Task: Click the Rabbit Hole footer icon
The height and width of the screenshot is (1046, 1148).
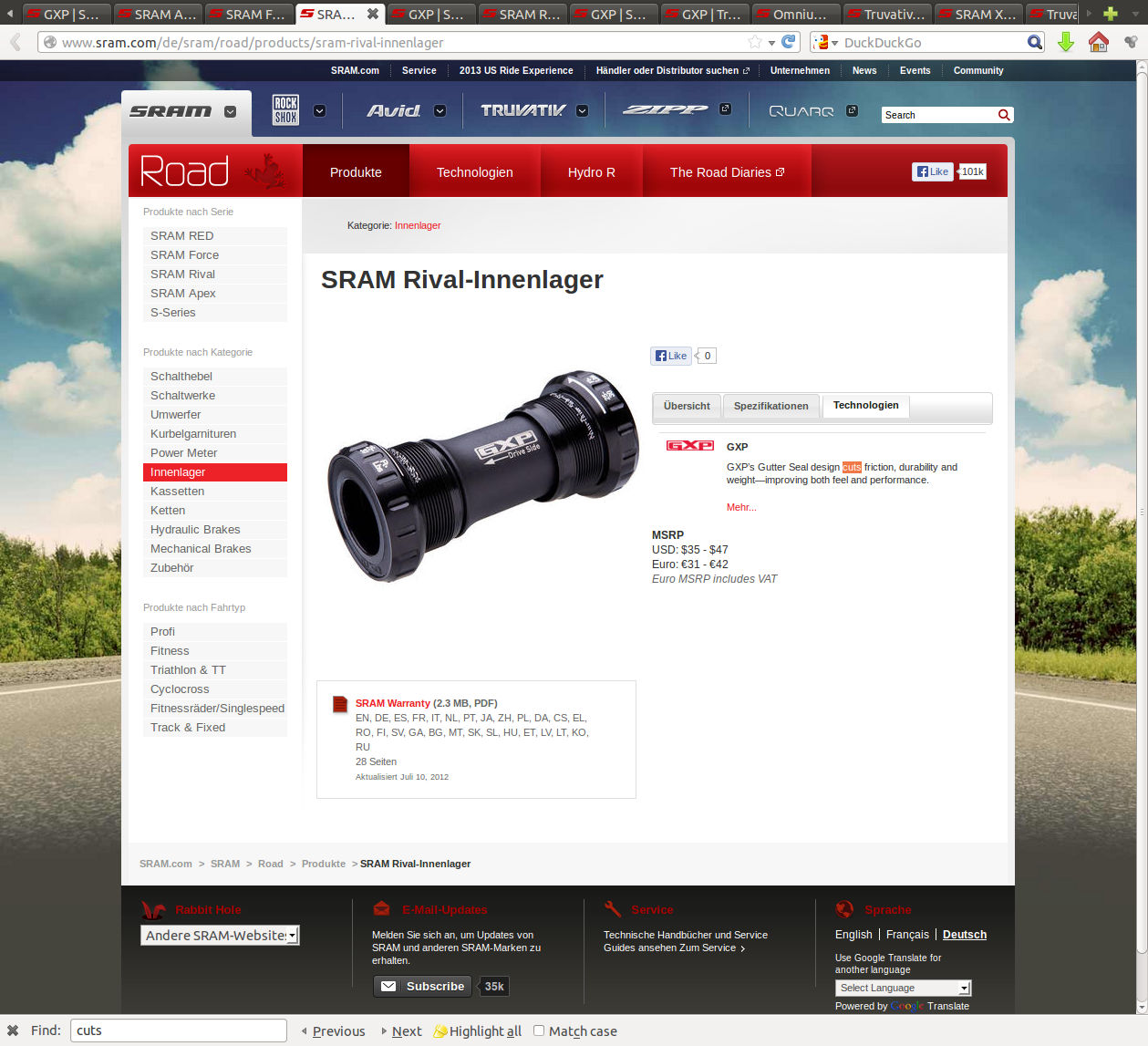Action: 153,910
